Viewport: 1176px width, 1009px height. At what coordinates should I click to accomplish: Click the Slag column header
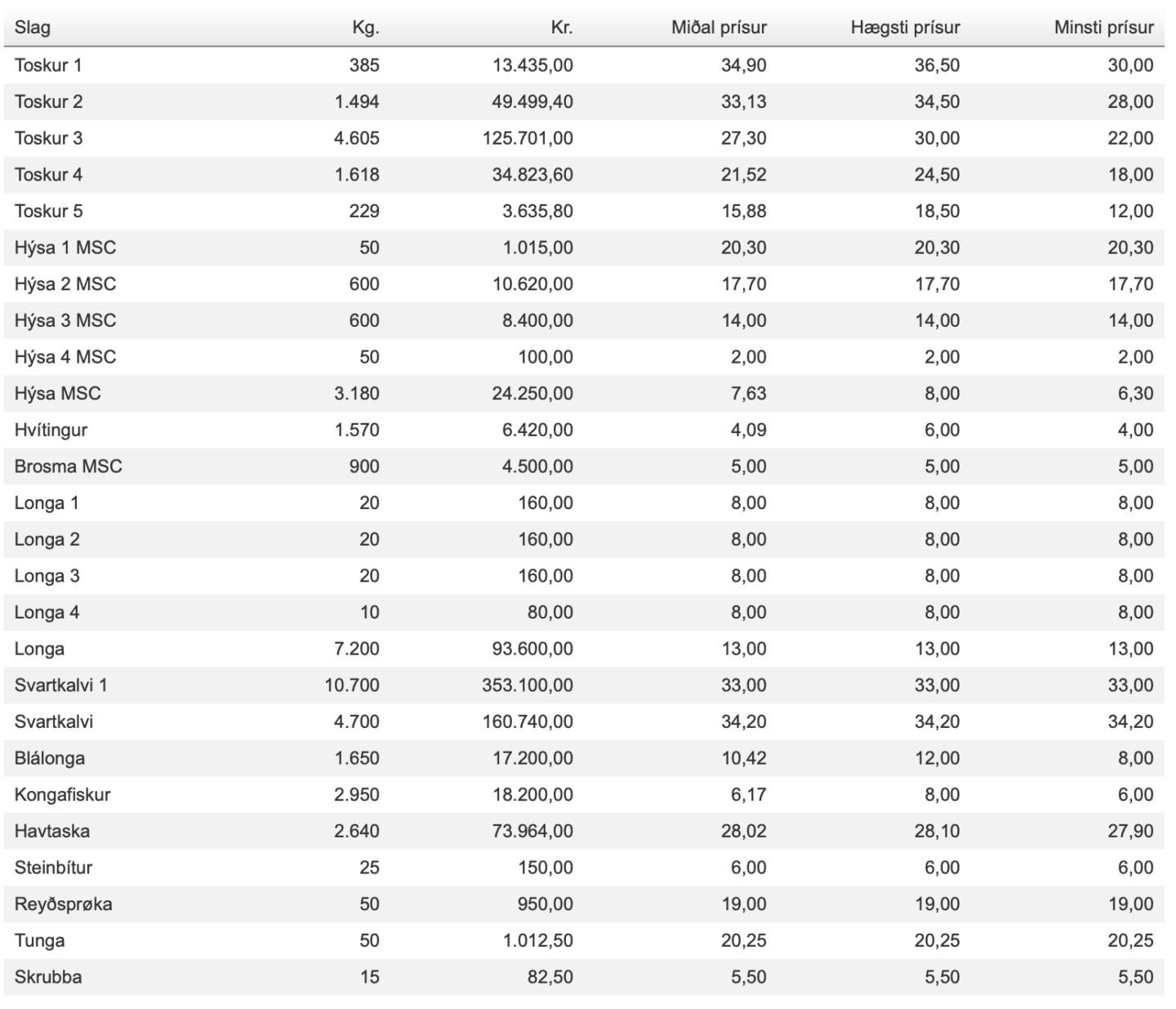(x=32, y=28)
